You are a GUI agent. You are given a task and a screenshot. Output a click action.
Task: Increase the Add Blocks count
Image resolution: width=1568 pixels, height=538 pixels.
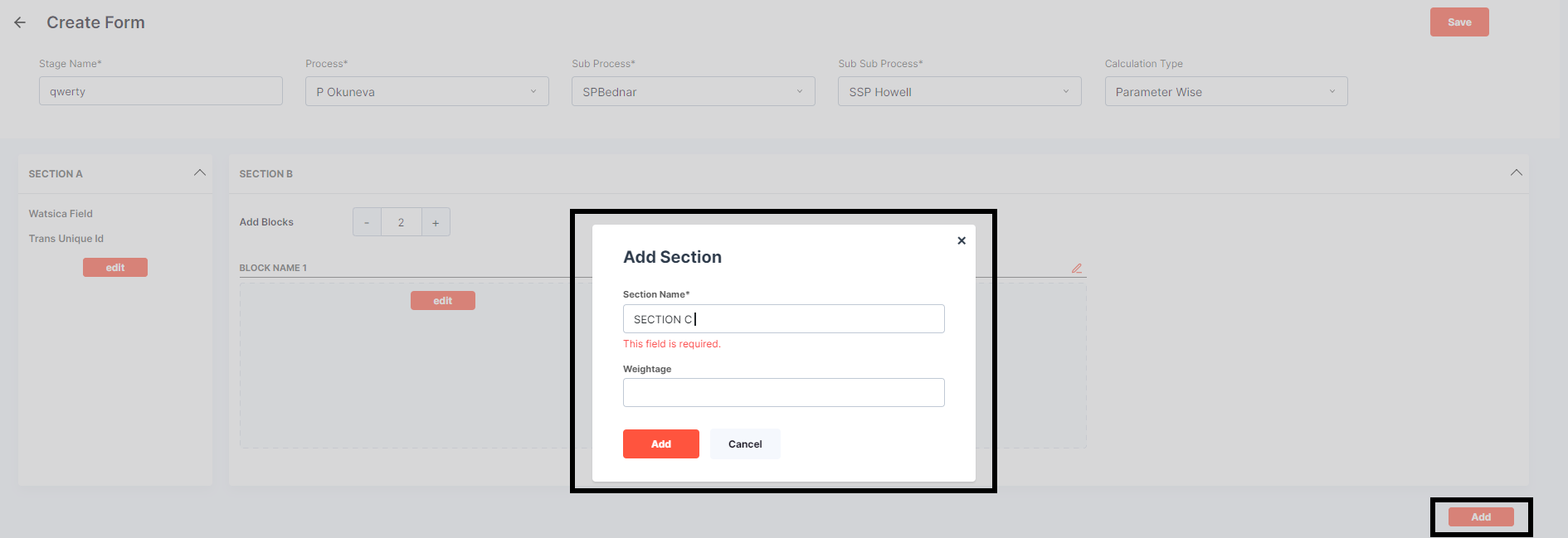[x=436, y=221]
